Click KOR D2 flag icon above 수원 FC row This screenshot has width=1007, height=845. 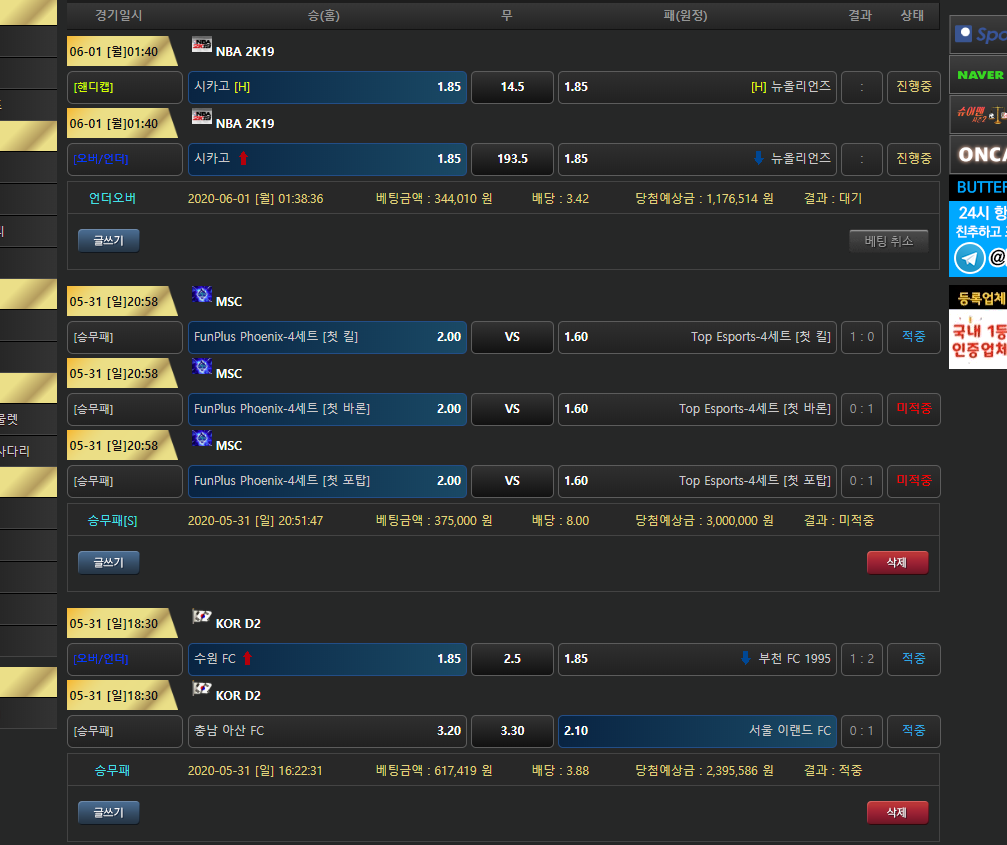pos(201,617)
